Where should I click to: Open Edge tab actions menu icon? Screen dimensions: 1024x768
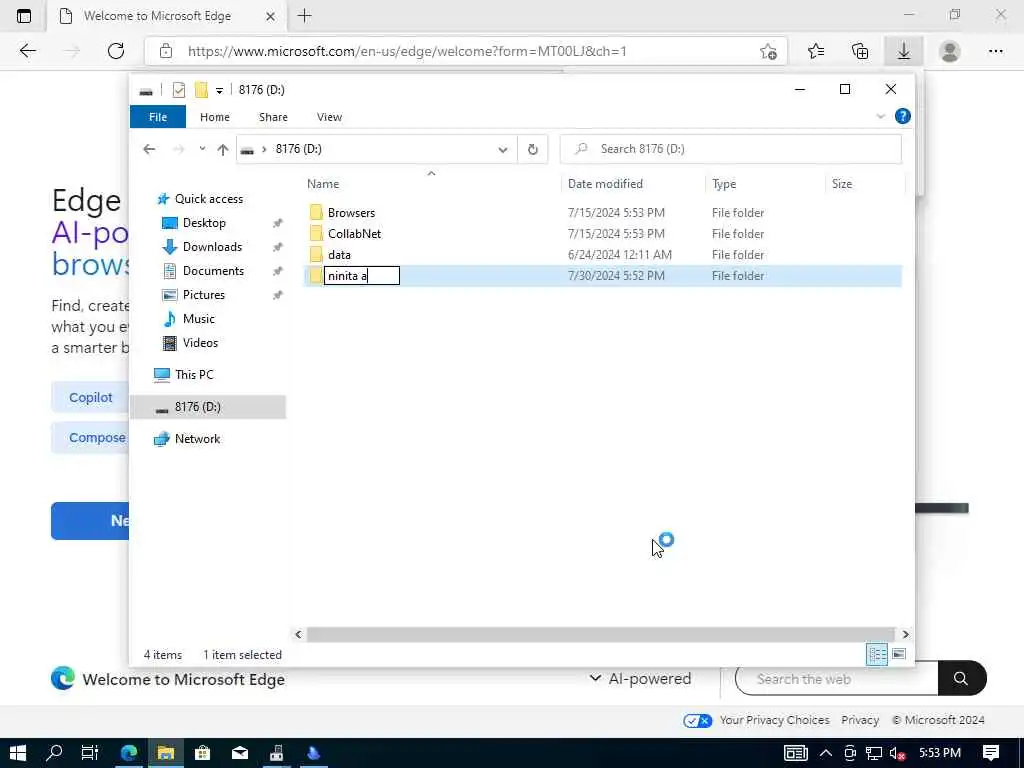pos(24,16)
